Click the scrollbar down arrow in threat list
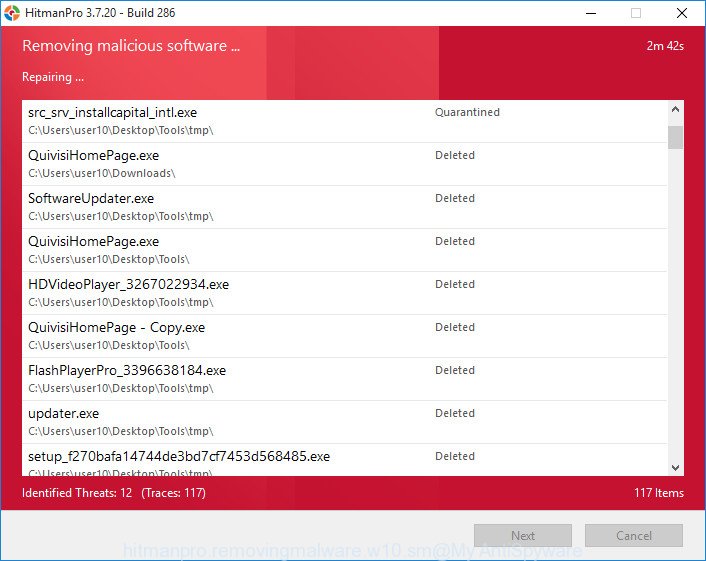The height and width of the screenshot is (561, 706). coord(675,467)
